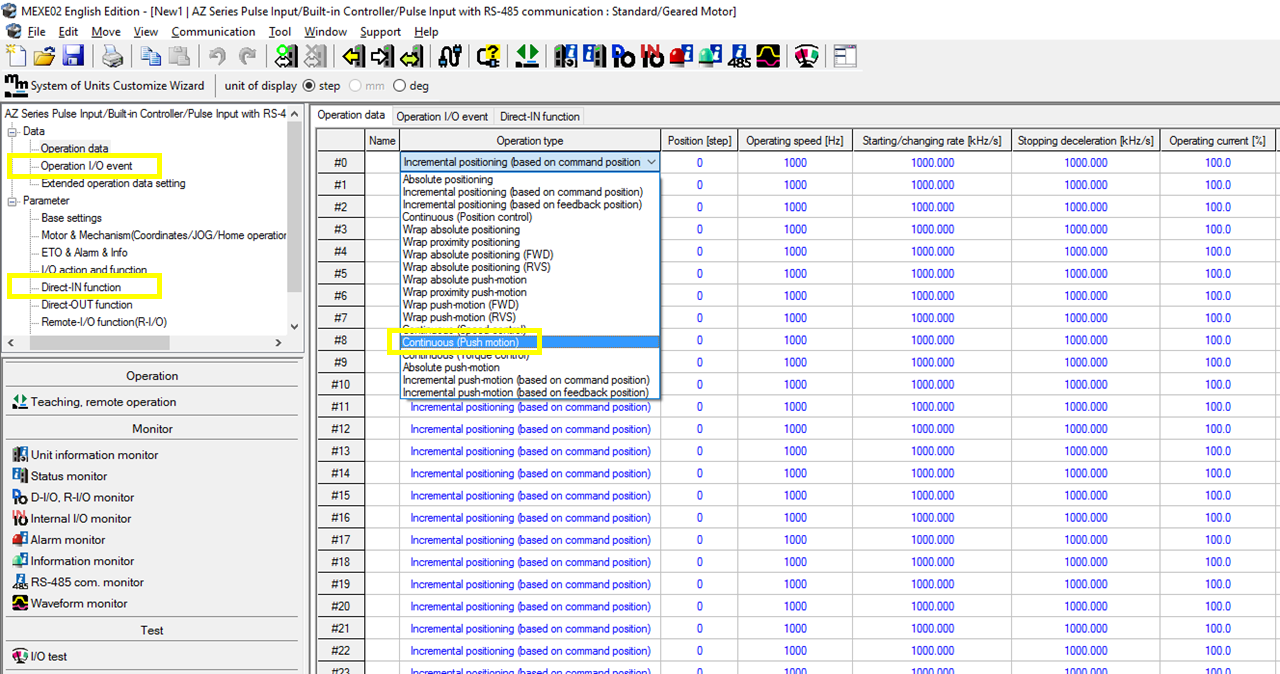The image size is (1280, 674).
Task: Open the Waveform monitor toolbar icon
Action: [x=768, y=56]
